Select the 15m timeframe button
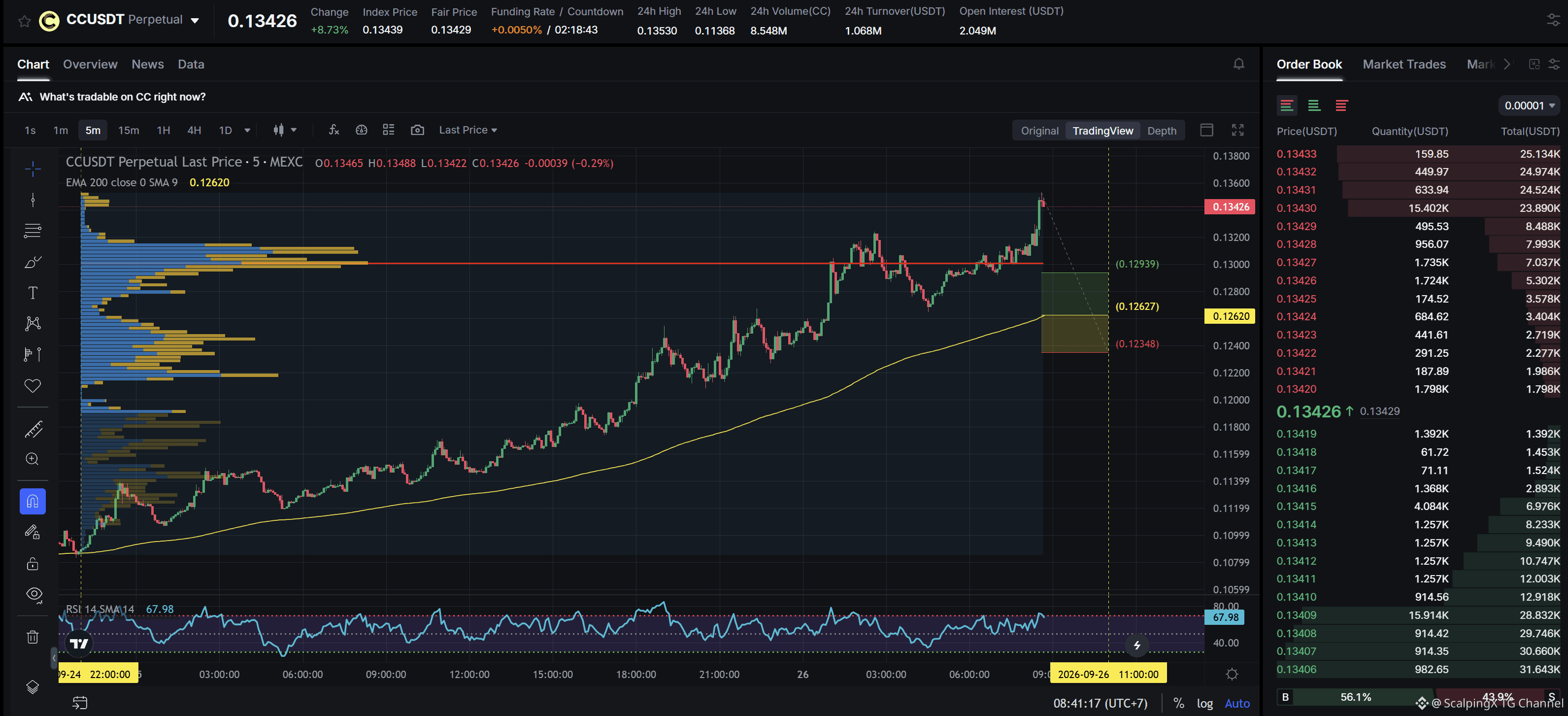 129,130
